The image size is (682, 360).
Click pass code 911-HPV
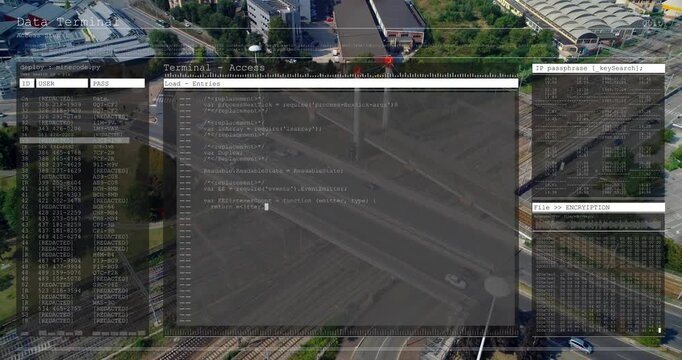coord(105,165)
